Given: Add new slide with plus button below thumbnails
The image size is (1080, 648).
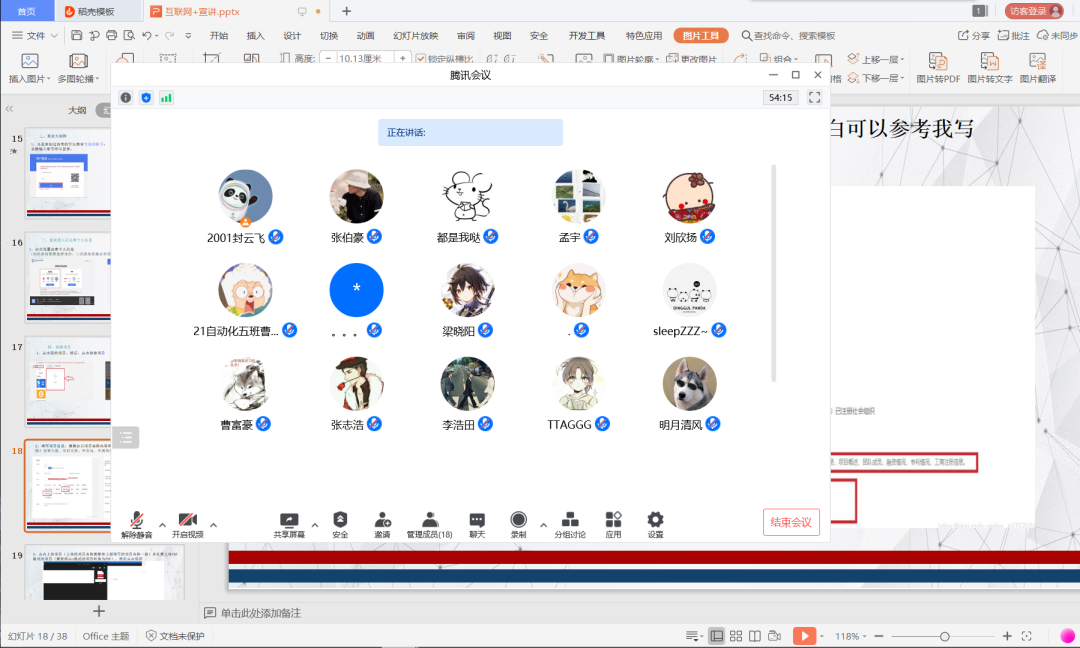Looking at the screenshot, I should 99,611.
